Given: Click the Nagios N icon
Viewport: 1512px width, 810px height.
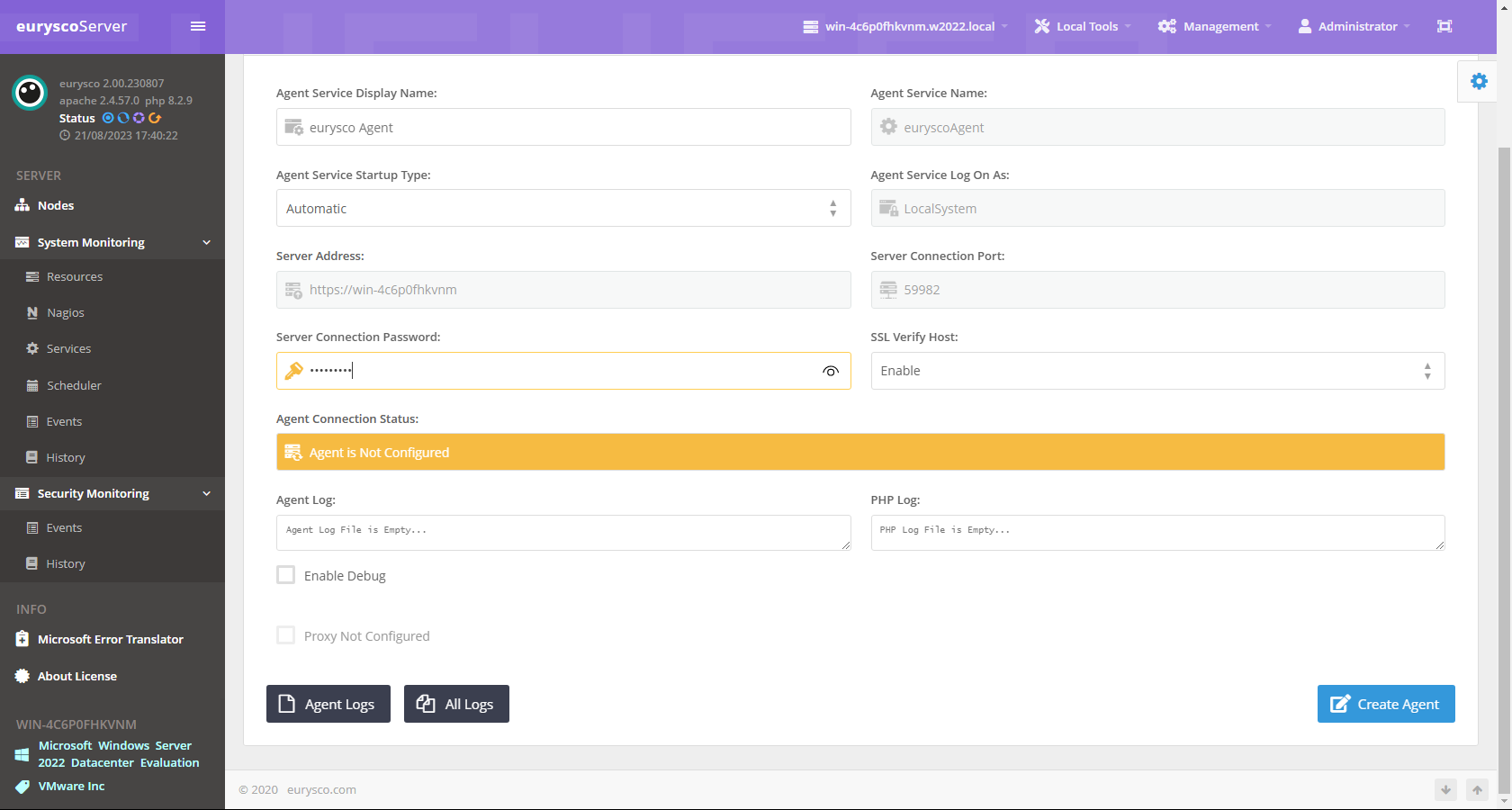Looking at the screenshot, I should pyautogui.click(x=32, y=312).
